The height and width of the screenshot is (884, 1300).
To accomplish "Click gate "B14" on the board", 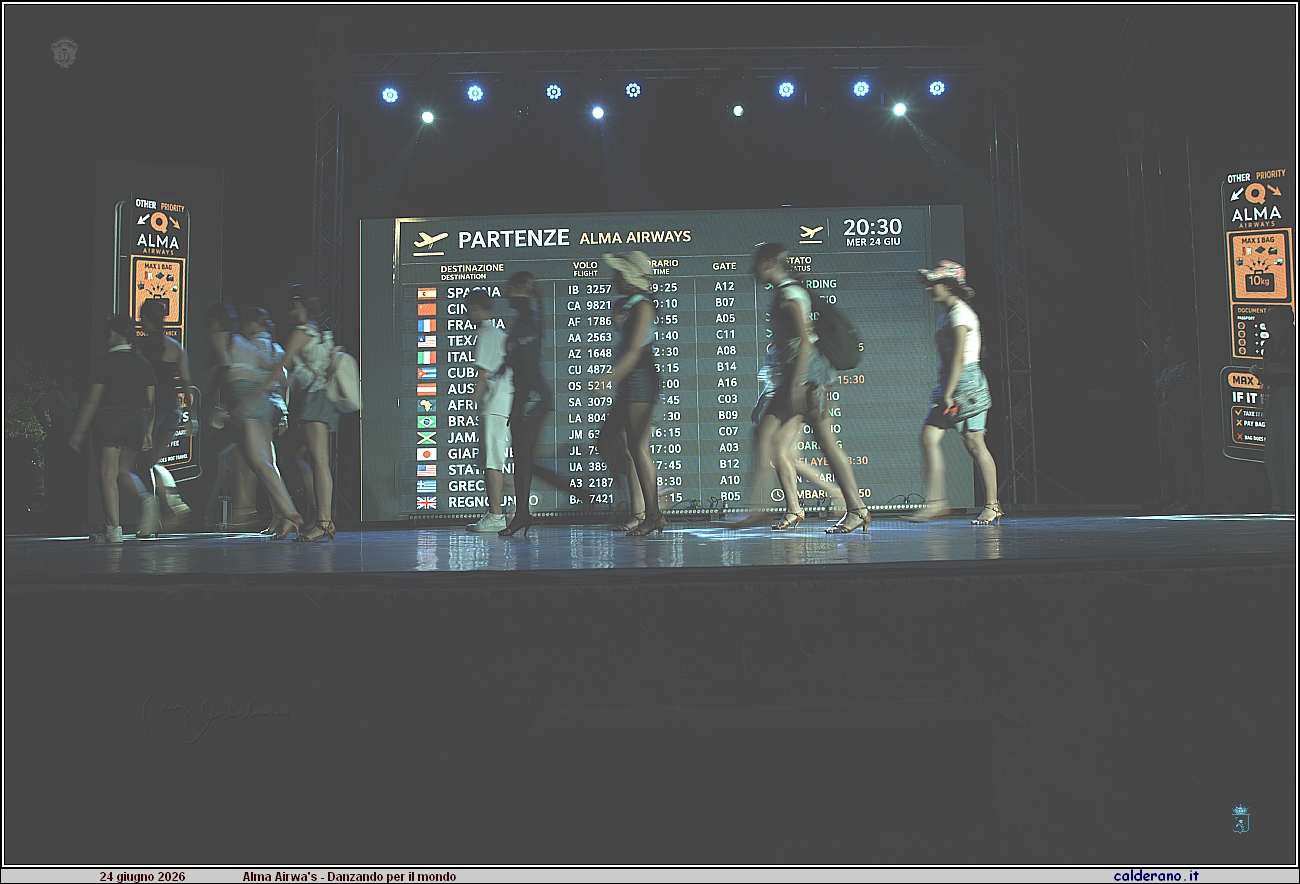I will (x=727, y=367).
